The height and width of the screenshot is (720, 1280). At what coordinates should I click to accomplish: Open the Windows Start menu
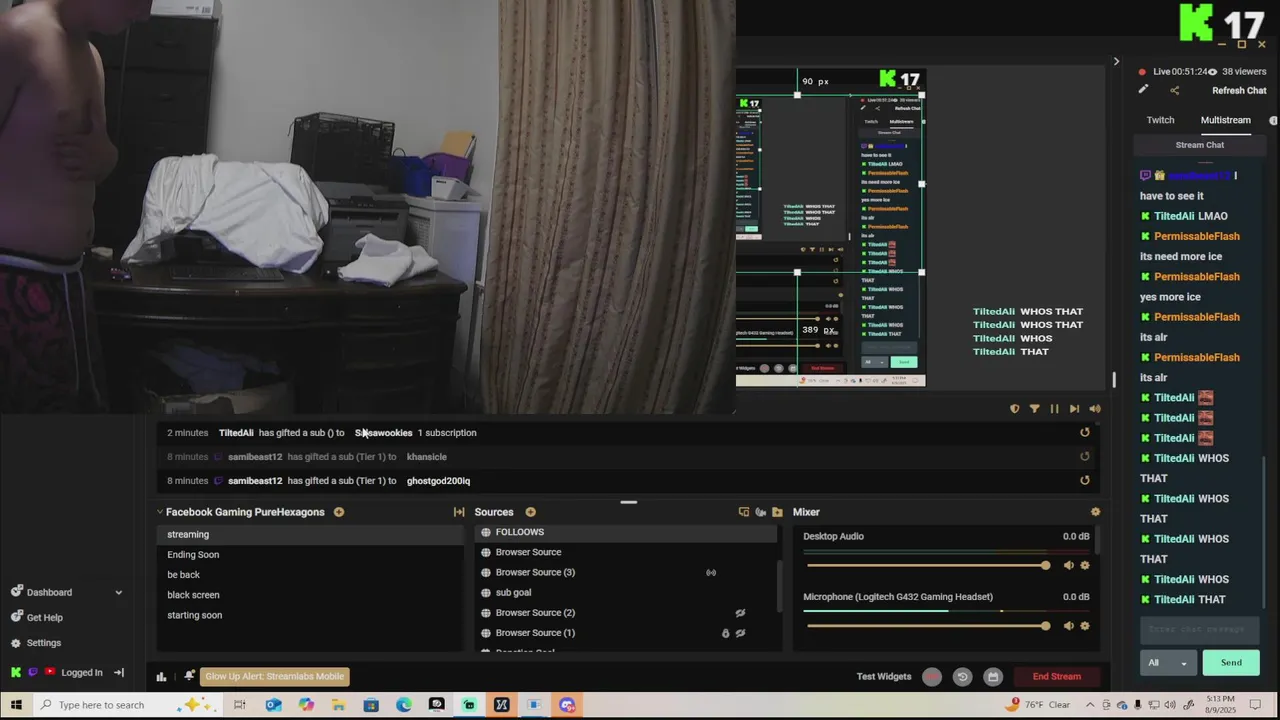coord(16,705)
